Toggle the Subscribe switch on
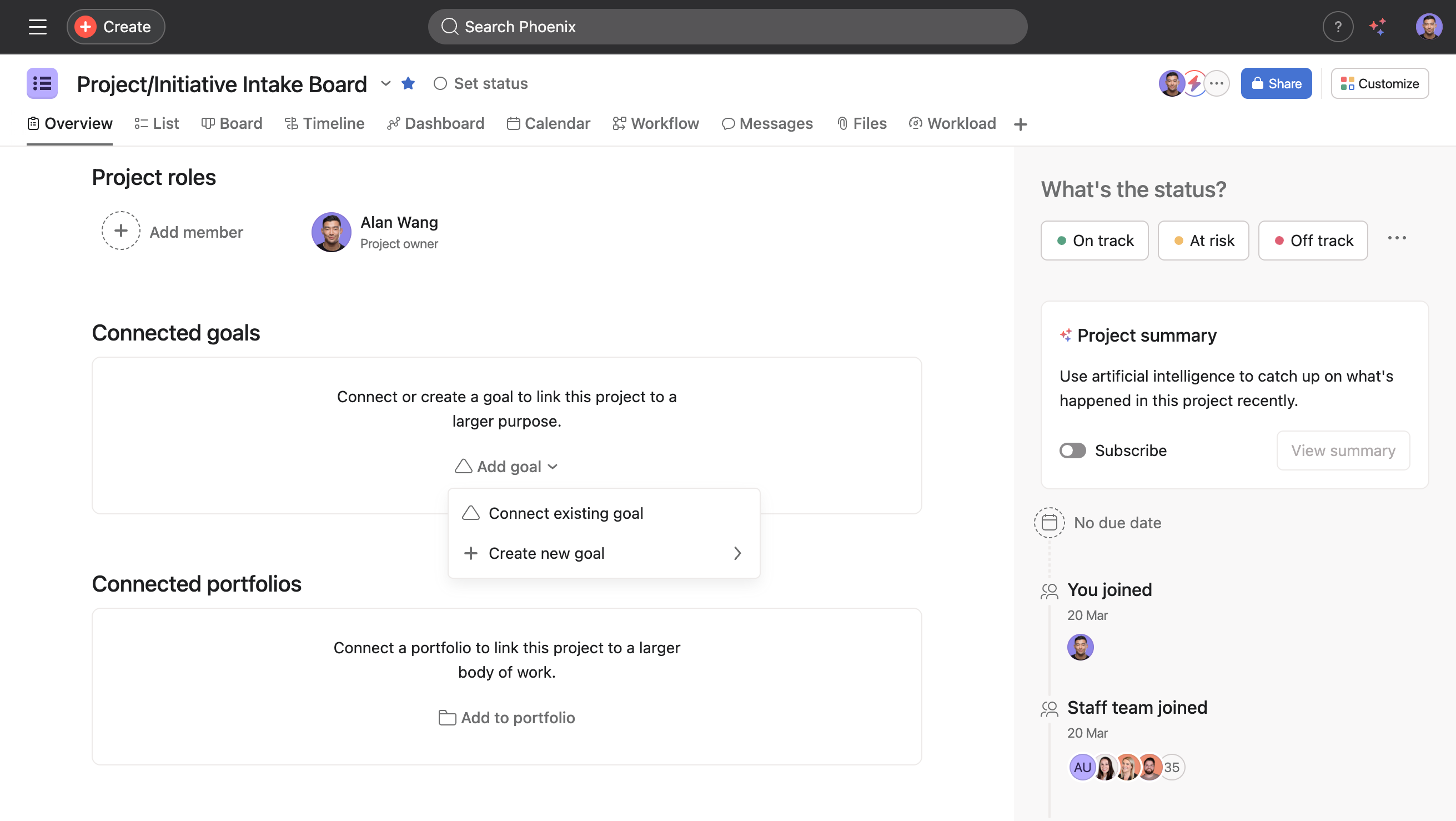The height and width of the screenshot is (821, 1456). point(1072,450)
